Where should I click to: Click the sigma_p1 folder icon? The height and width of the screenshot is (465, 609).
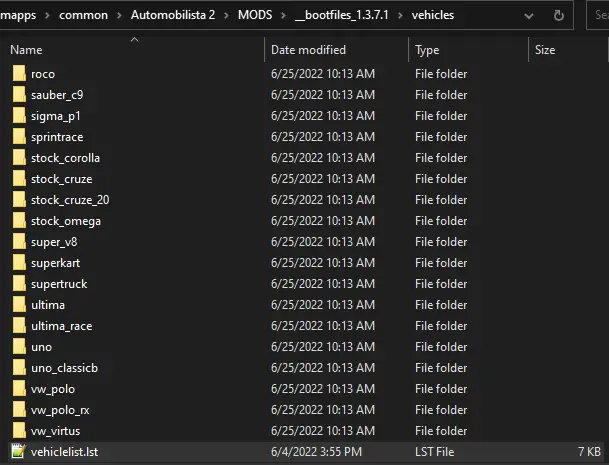19,115
